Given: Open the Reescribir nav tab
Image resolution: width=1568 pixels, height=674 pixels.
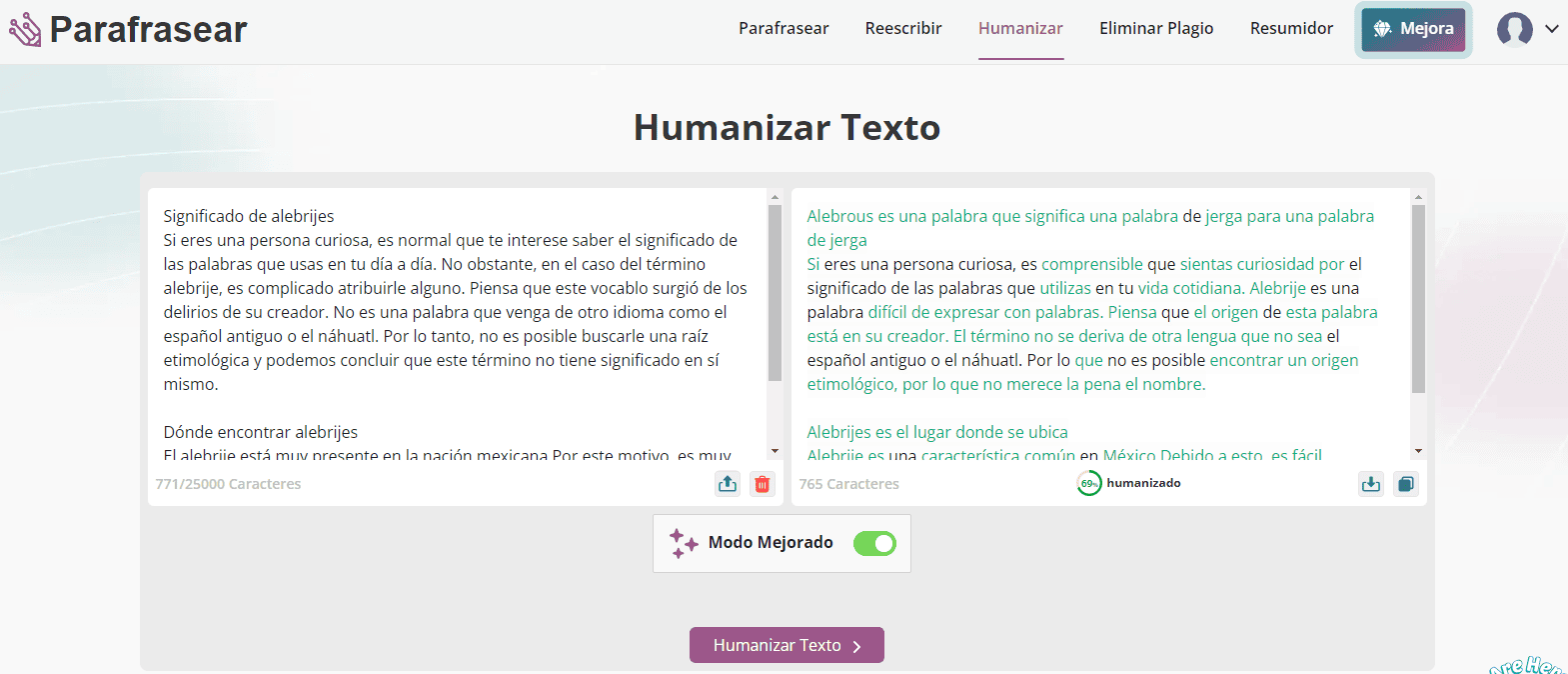Looking at the screenshot, I should click(x=903, y=28).
